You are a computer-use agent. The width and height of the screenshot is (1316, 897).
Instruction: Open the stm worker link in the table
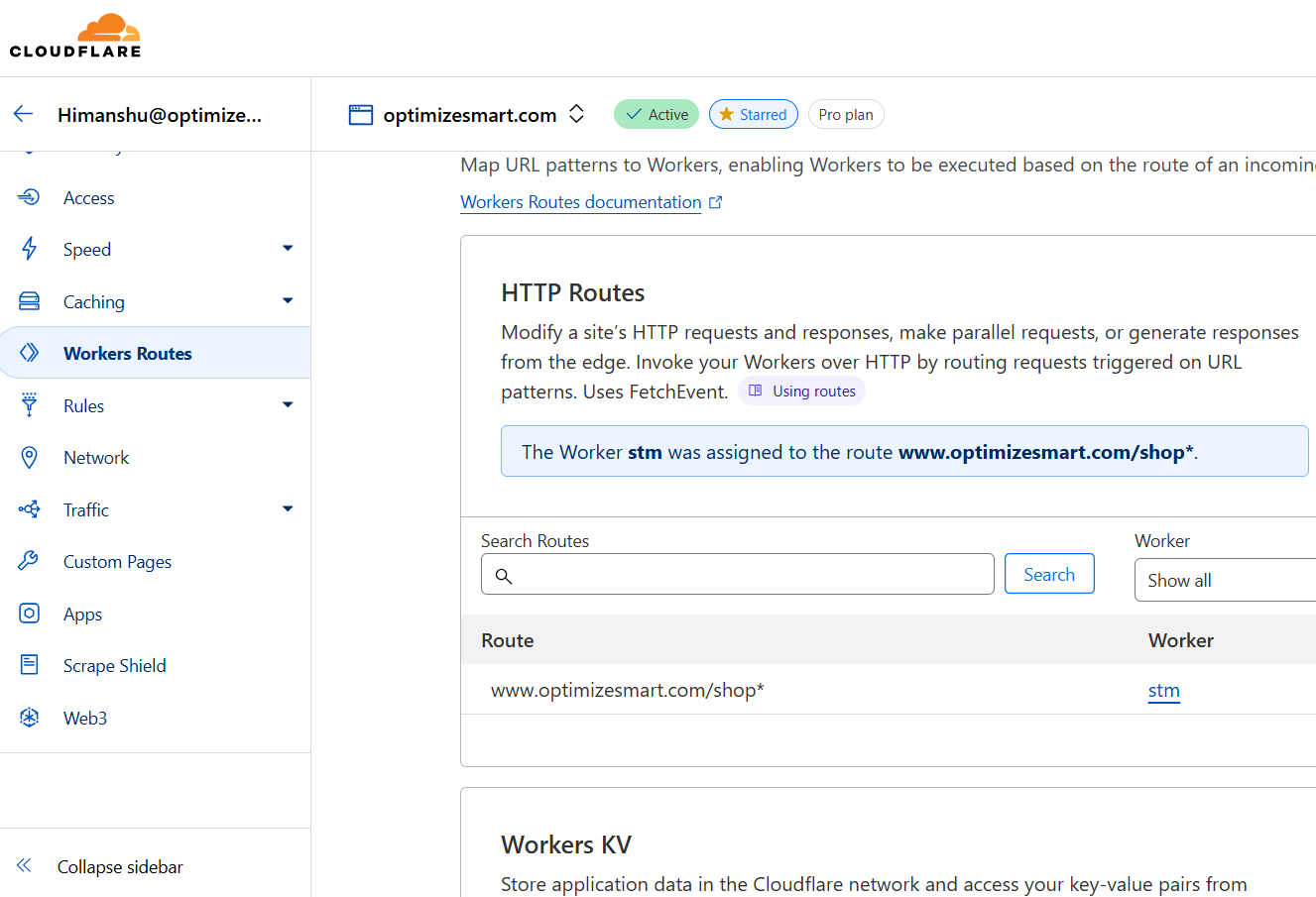(1164, 691)
